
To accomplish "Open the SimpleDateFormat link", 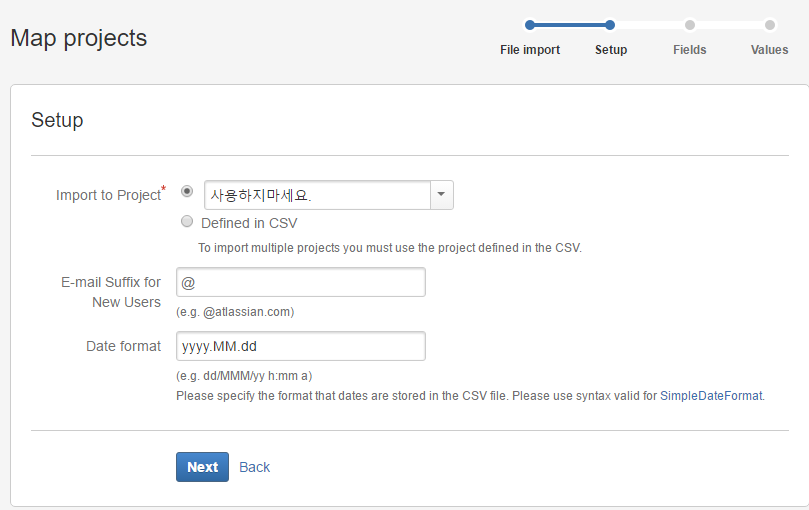I will tap(711, 396).
